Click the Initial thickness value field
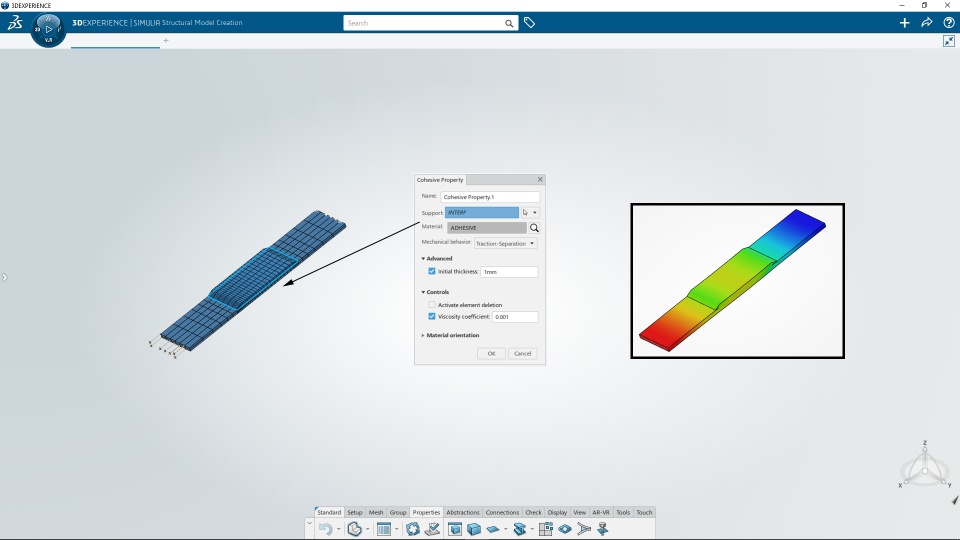 [x=509, y=272]
